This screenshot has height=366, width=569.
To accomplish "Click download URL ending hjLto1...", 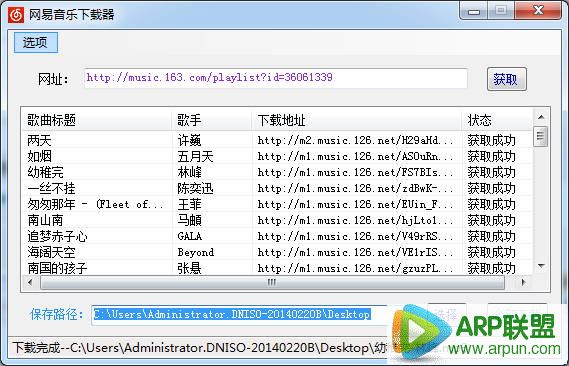I will 355,220.
